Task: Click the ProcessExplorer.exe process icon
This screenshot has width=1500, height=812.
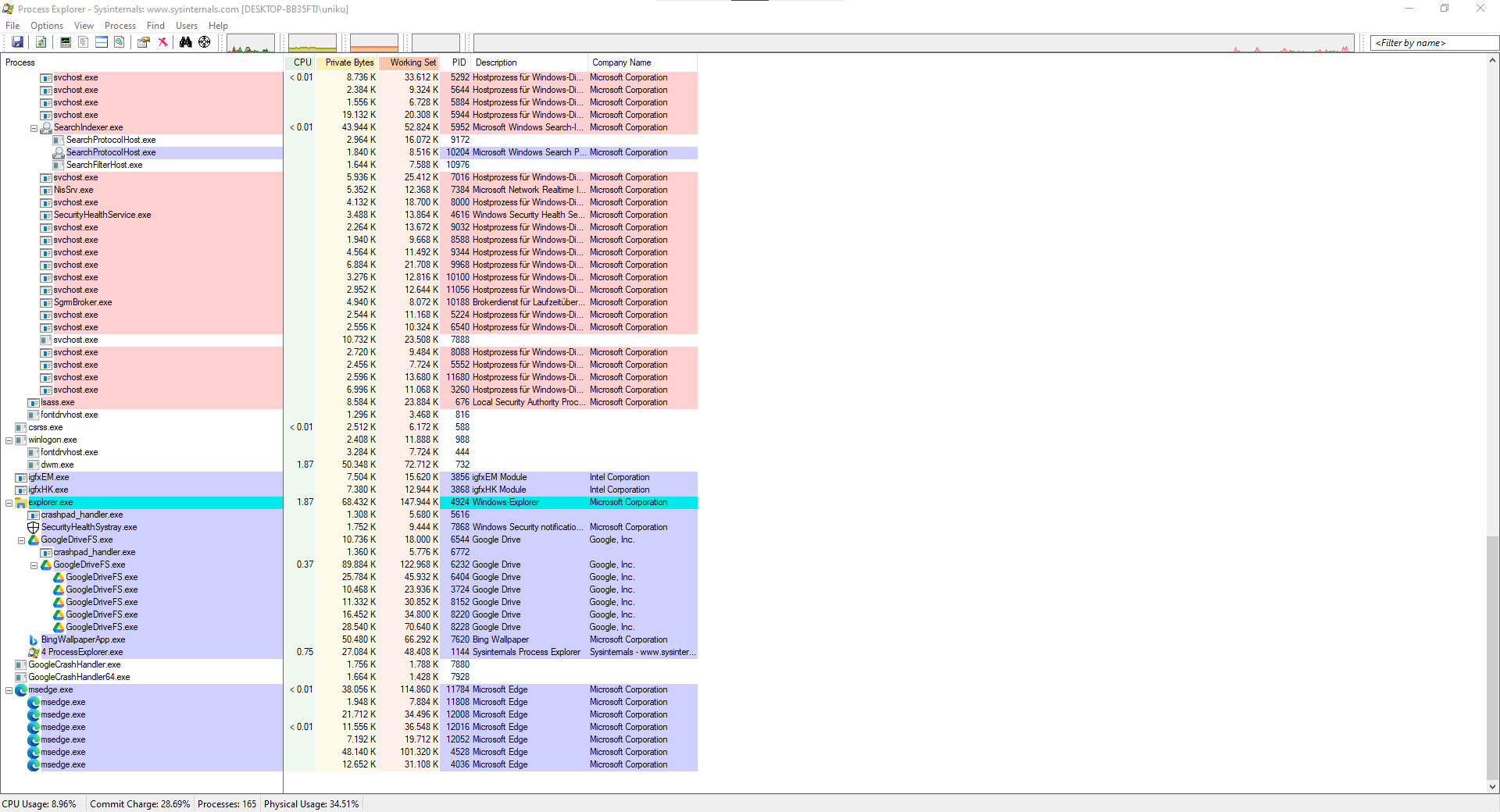Action: tap(34, 653)
